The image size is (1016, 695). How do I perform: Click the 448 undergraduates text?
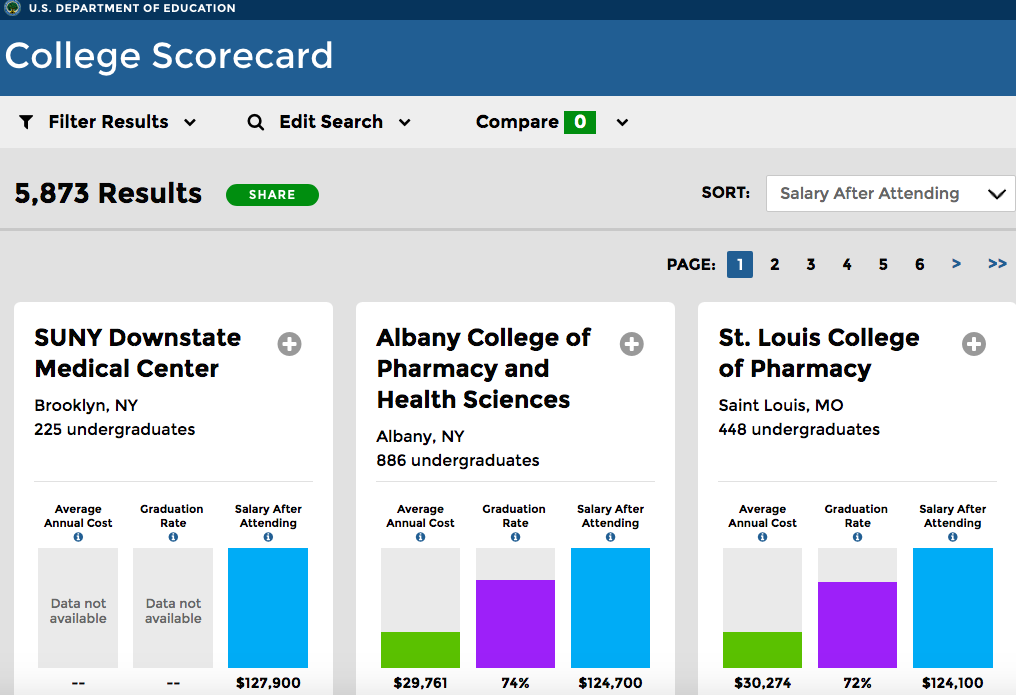[799, 429]
